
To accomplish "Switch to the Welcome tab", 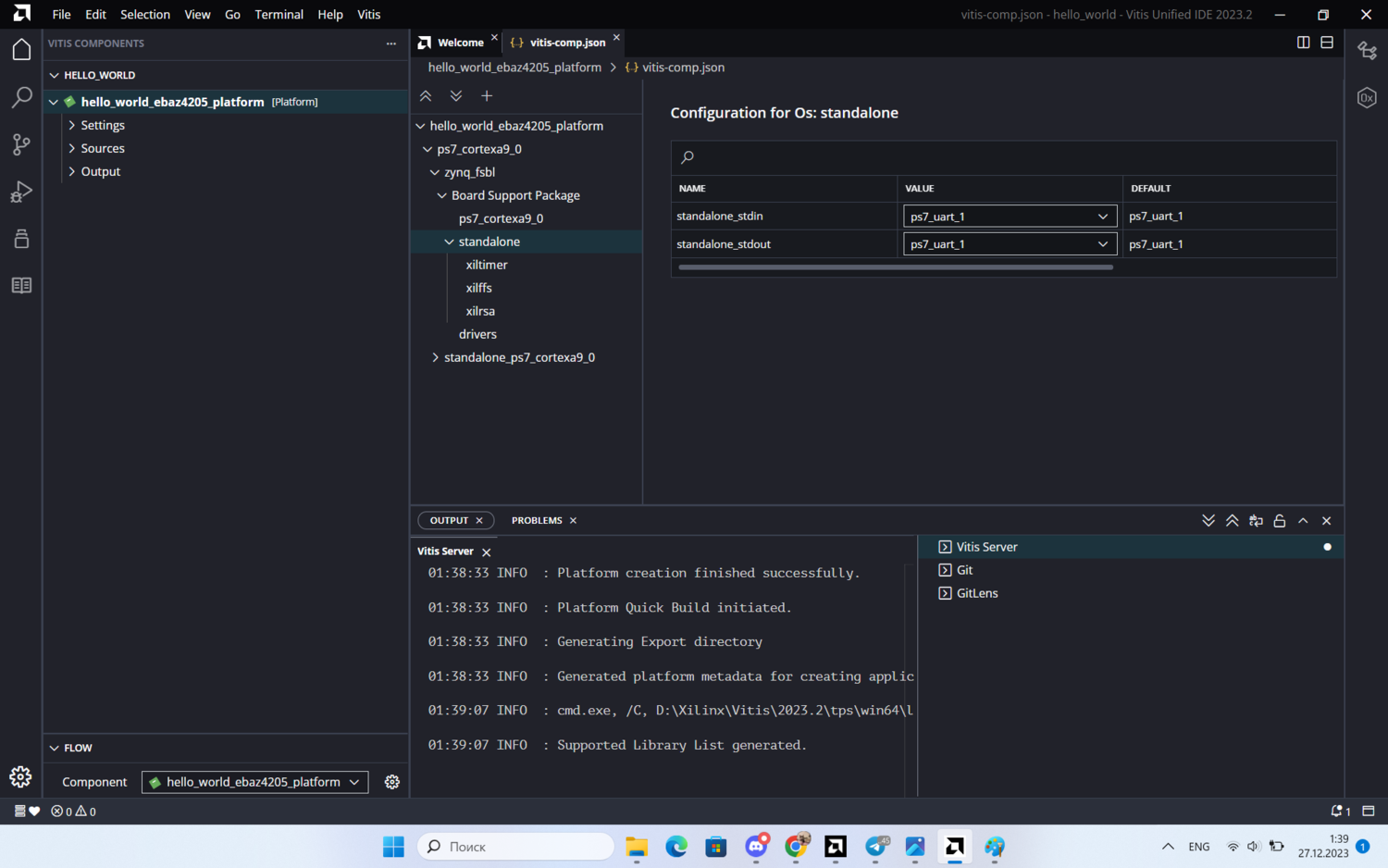I will pyautogui.click(x=459, y=43).
